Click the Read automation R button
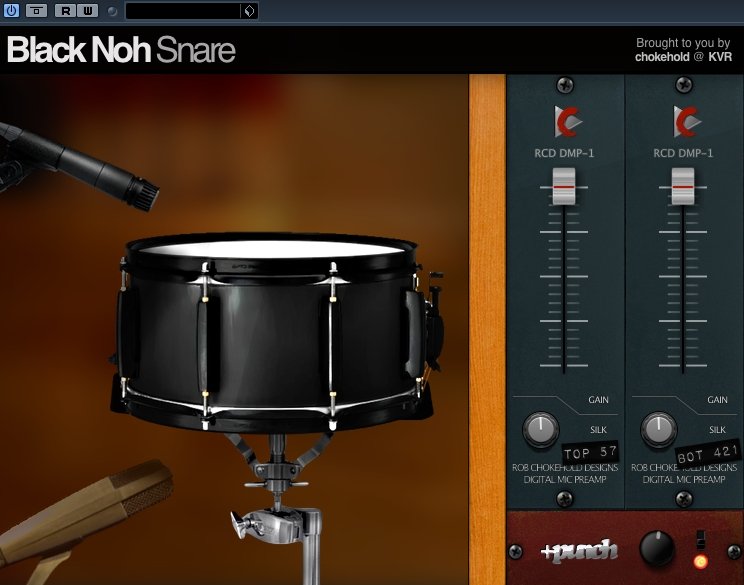The height and width of the screenshot is (585, 744). click(x=65, y=10)
